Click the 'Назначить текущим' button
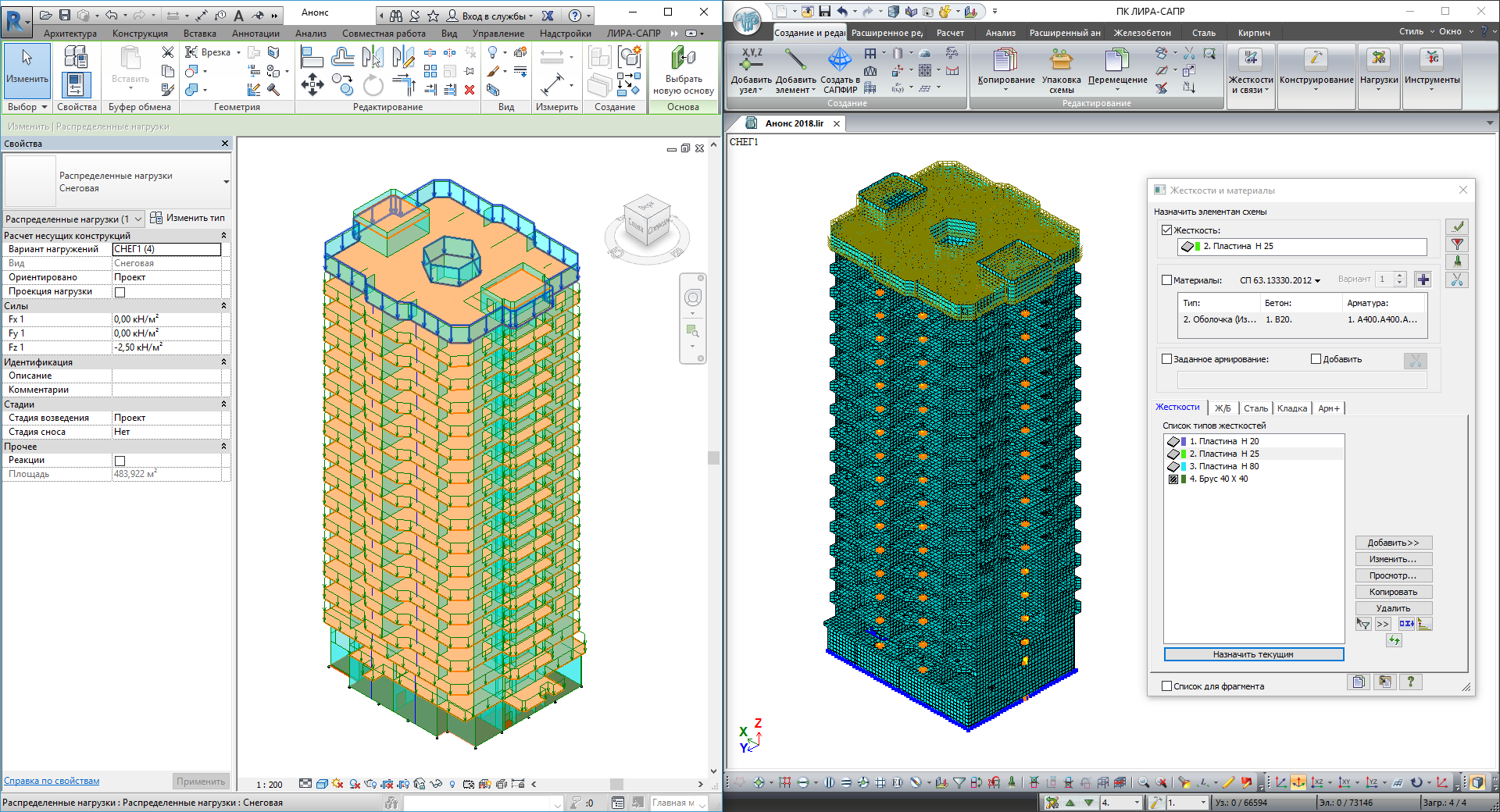 (1253, 654)
